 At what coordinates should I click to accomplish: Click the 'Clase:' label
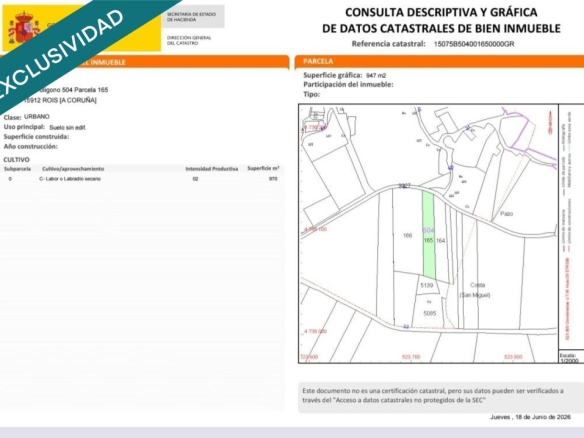coord(12,117)
